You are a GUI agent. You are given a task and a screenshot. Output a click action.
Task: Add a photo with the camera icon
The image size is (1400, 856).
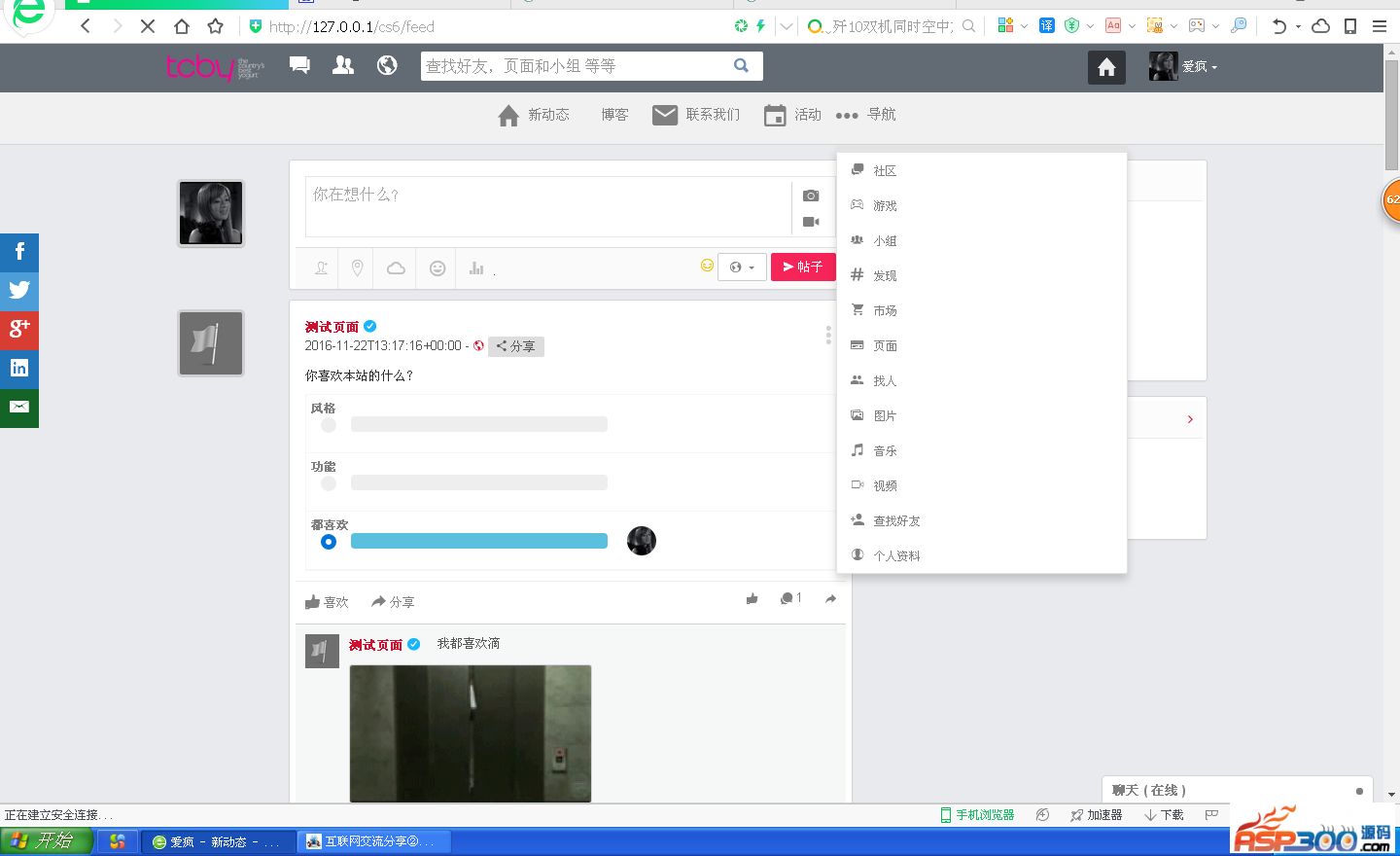pos(811,196)
